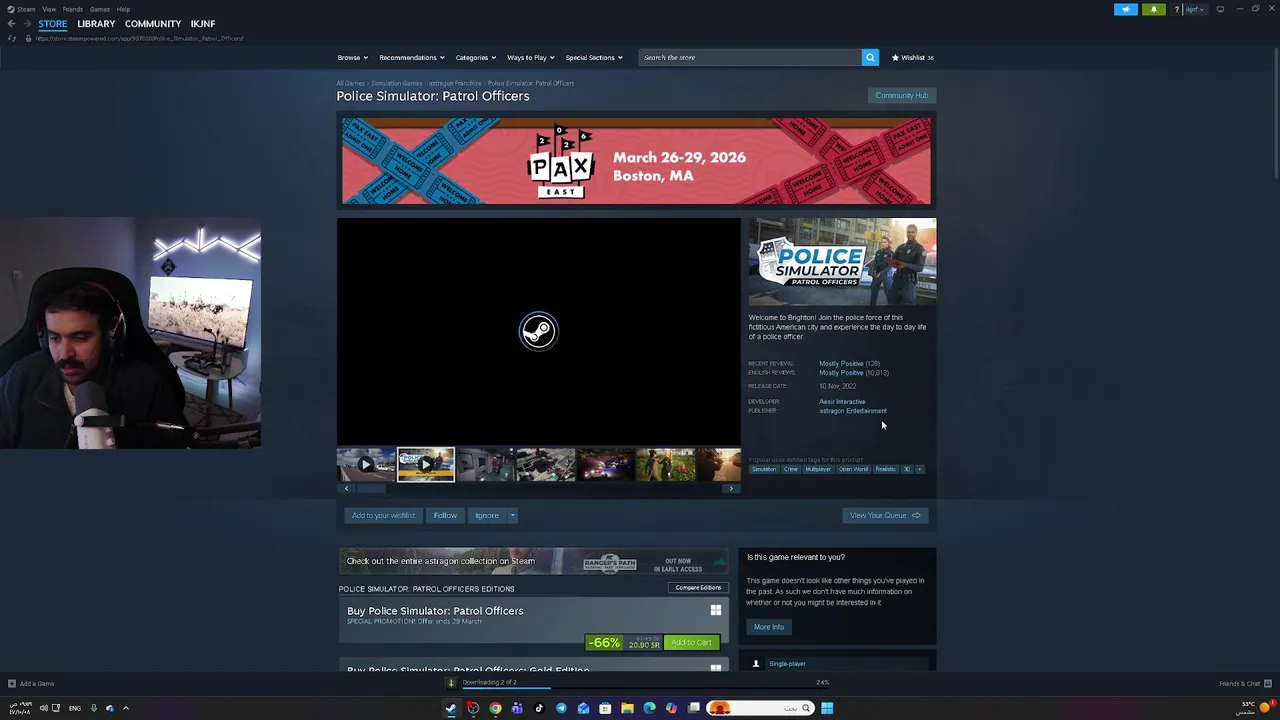Click the Steam logo loading in video player

[x=538, y=331]
